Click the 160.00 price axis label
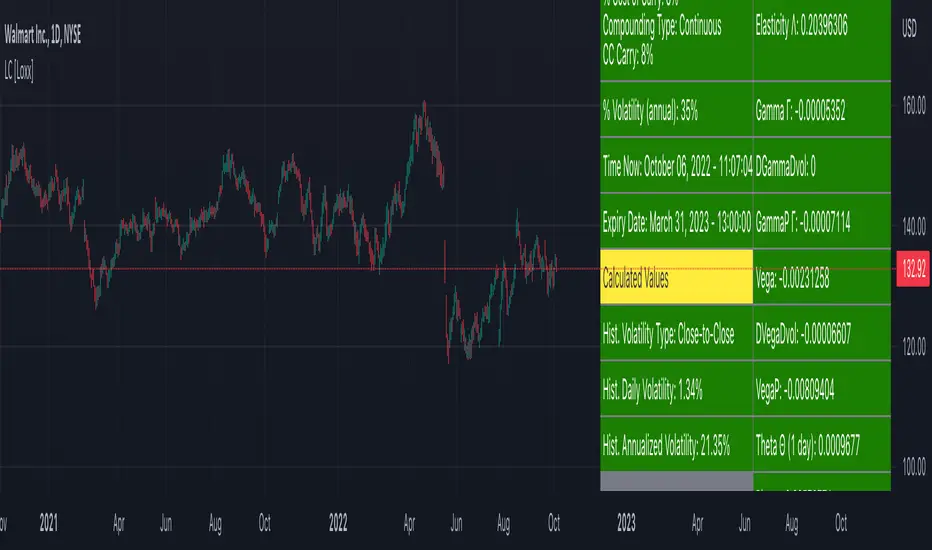 pos(910,106)
